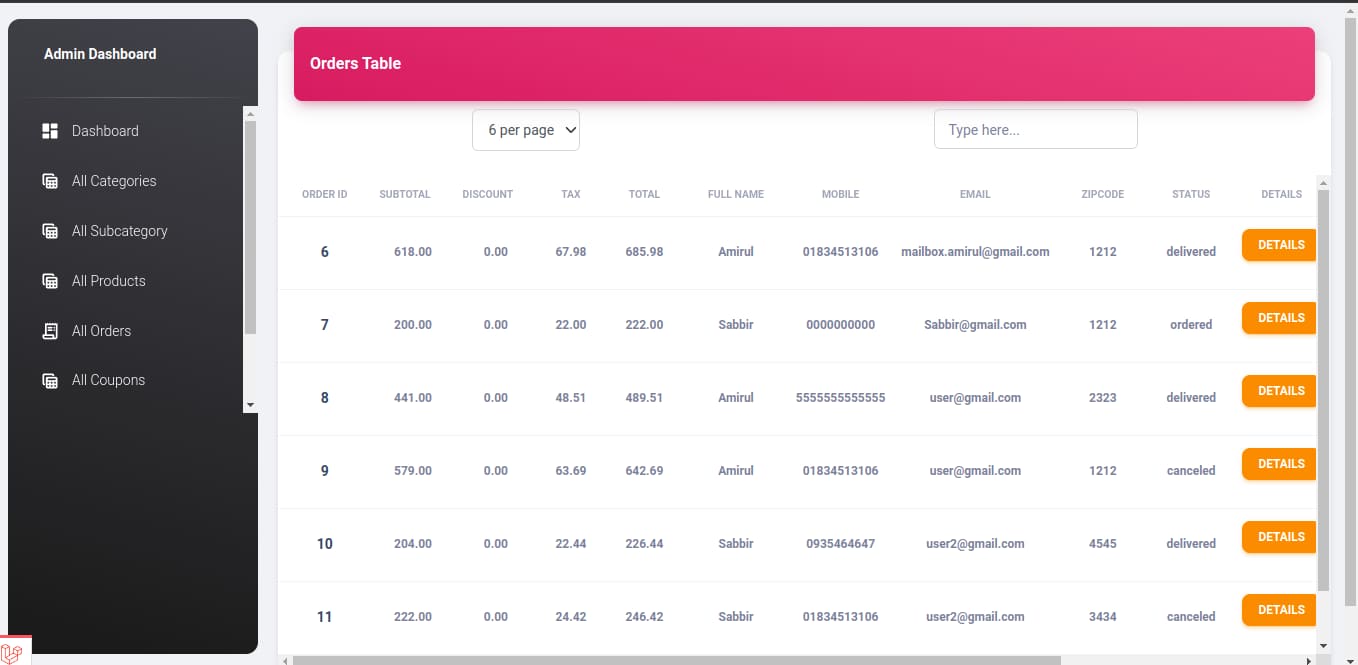This screenshot has width=1358, height=665.
Task: Click the All Orders document icon
Action: (x=49, y=330)
